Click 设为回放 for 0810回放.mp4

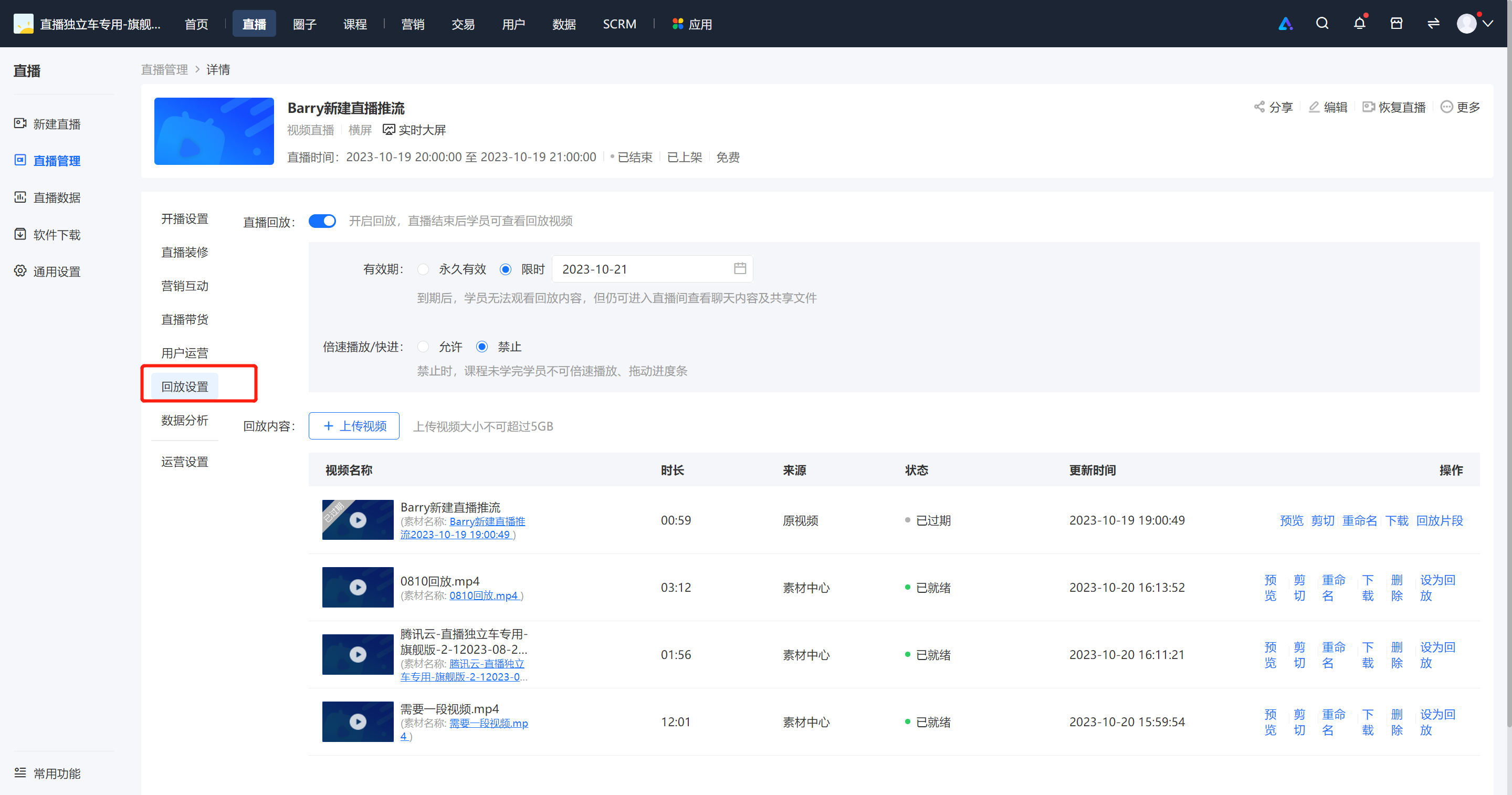point(1437,588)
